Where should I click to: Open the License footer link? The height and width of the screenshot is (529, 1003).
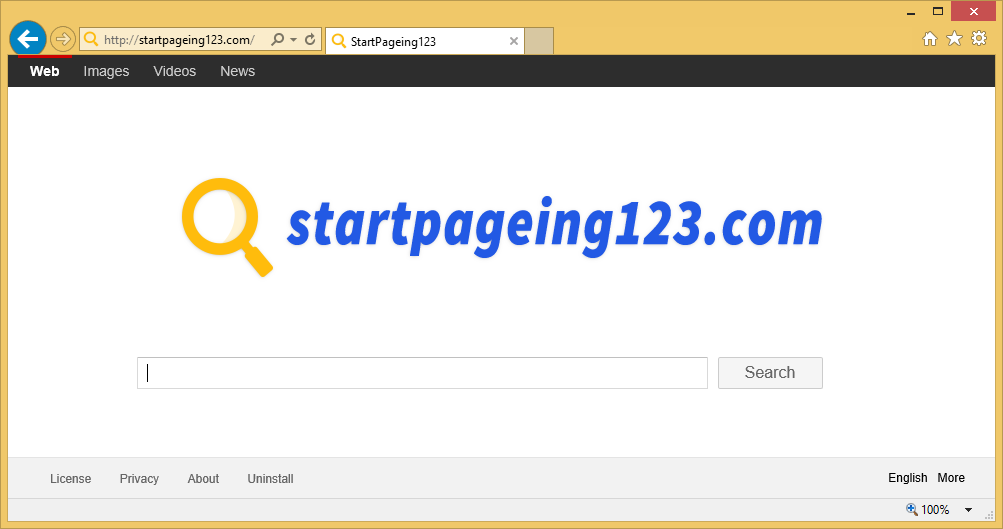[70, 478]
